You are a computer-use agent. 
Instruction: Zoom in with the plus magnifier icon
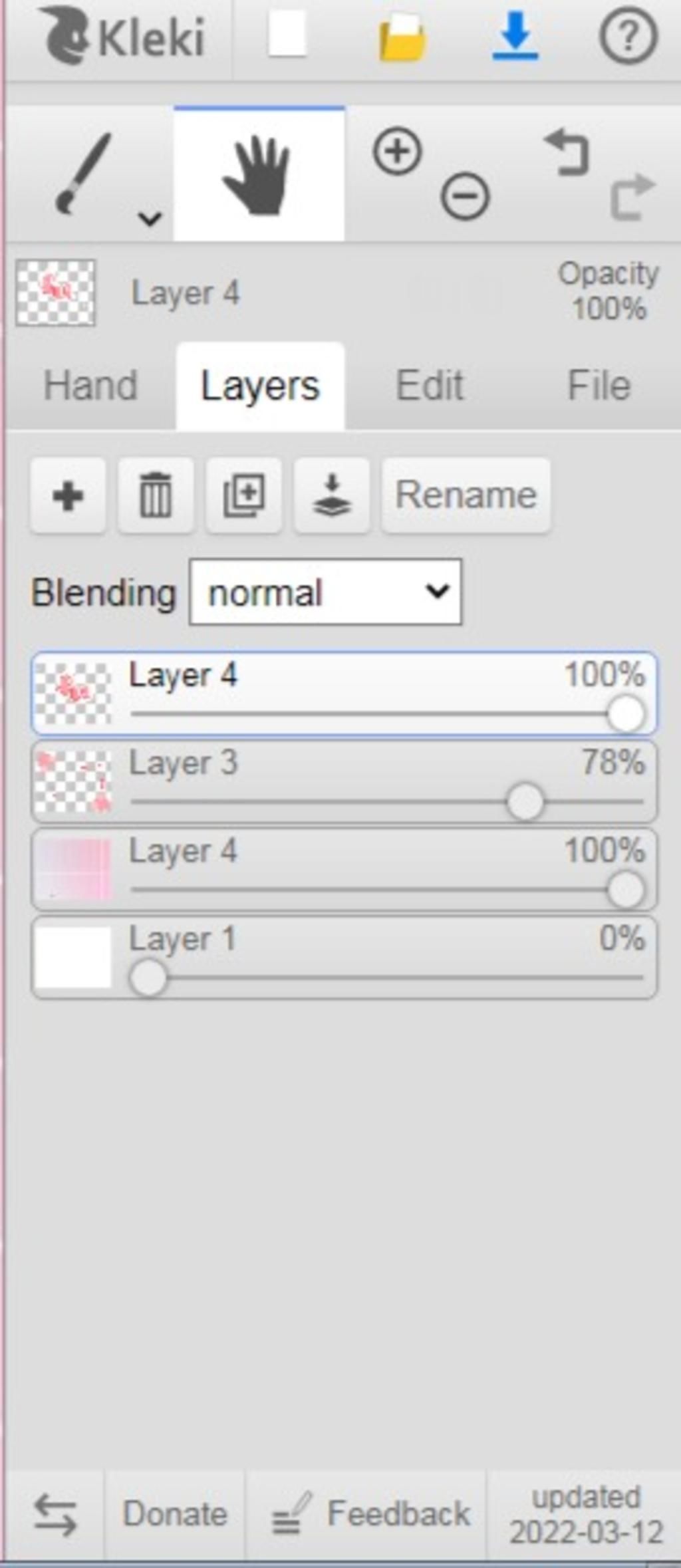(x=398, y=152)
